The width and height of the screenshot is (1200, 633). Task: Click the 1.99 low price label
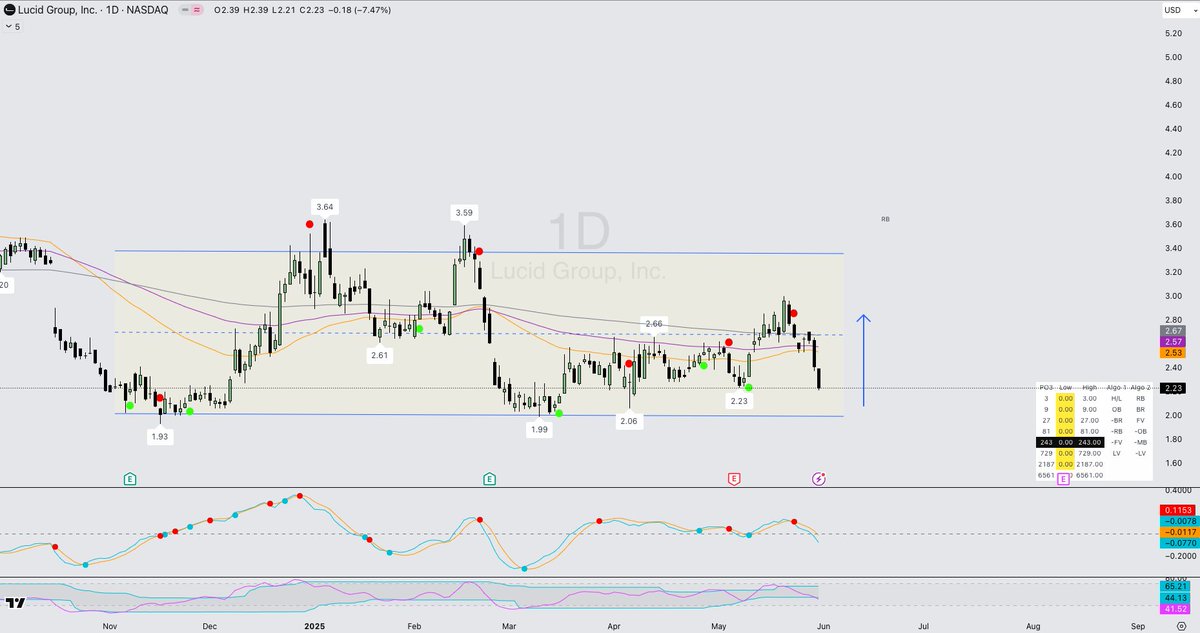[x=539, y=429]
